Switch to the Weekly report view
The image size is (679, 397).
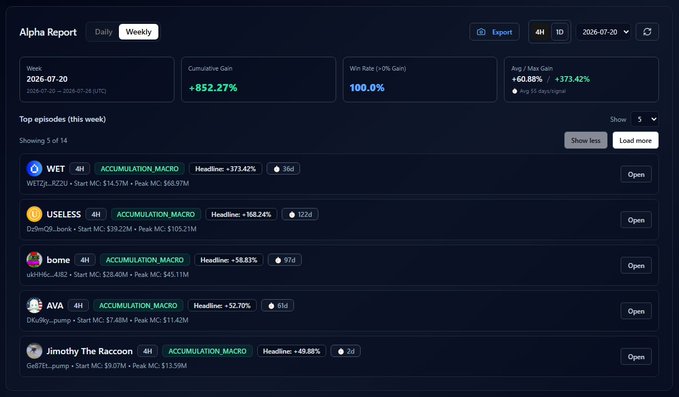(x=139, y=32)
